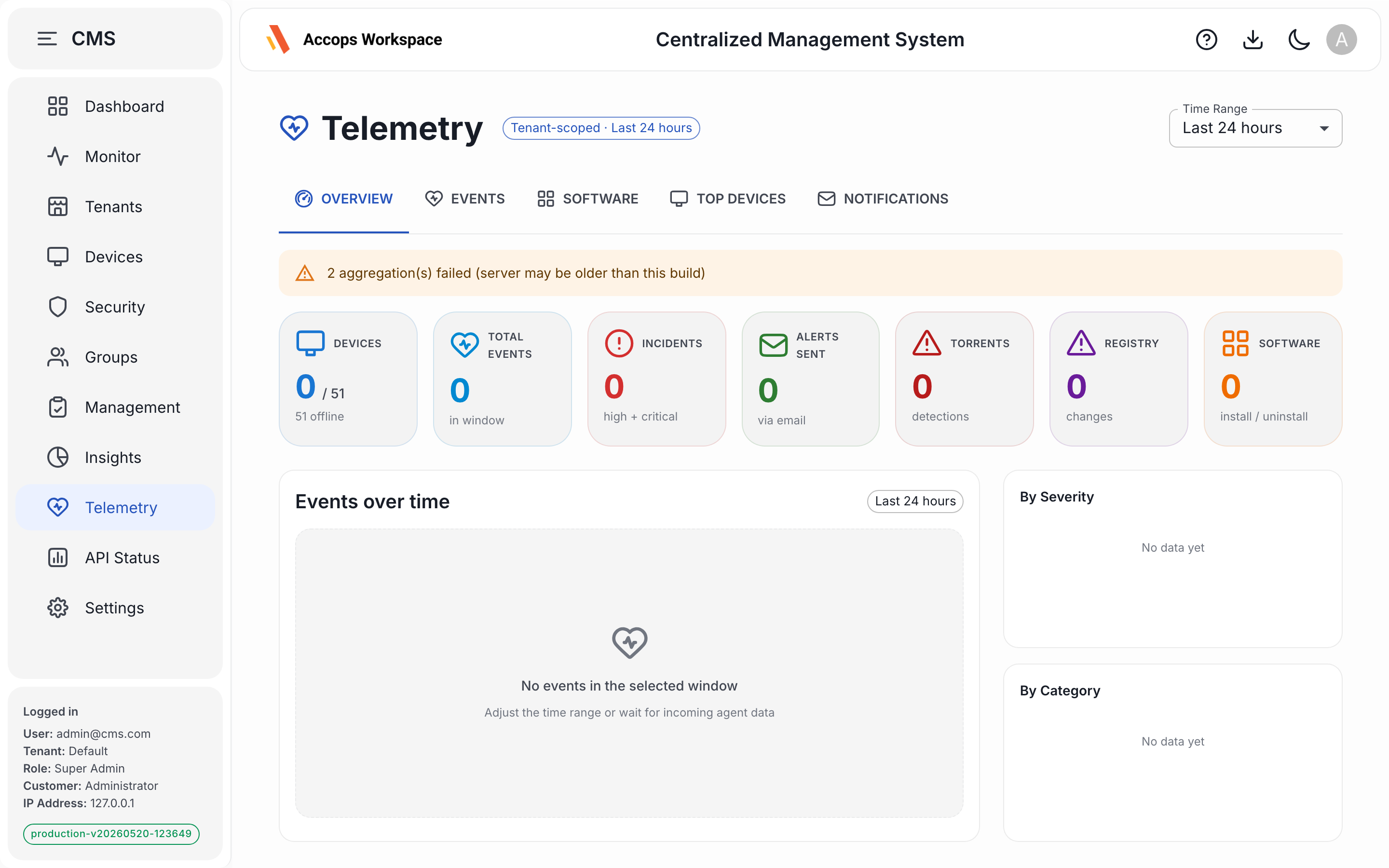Viewport: 1389px width, 868px height.
Task: Switch to the Events tab
Action: (465, 199)
